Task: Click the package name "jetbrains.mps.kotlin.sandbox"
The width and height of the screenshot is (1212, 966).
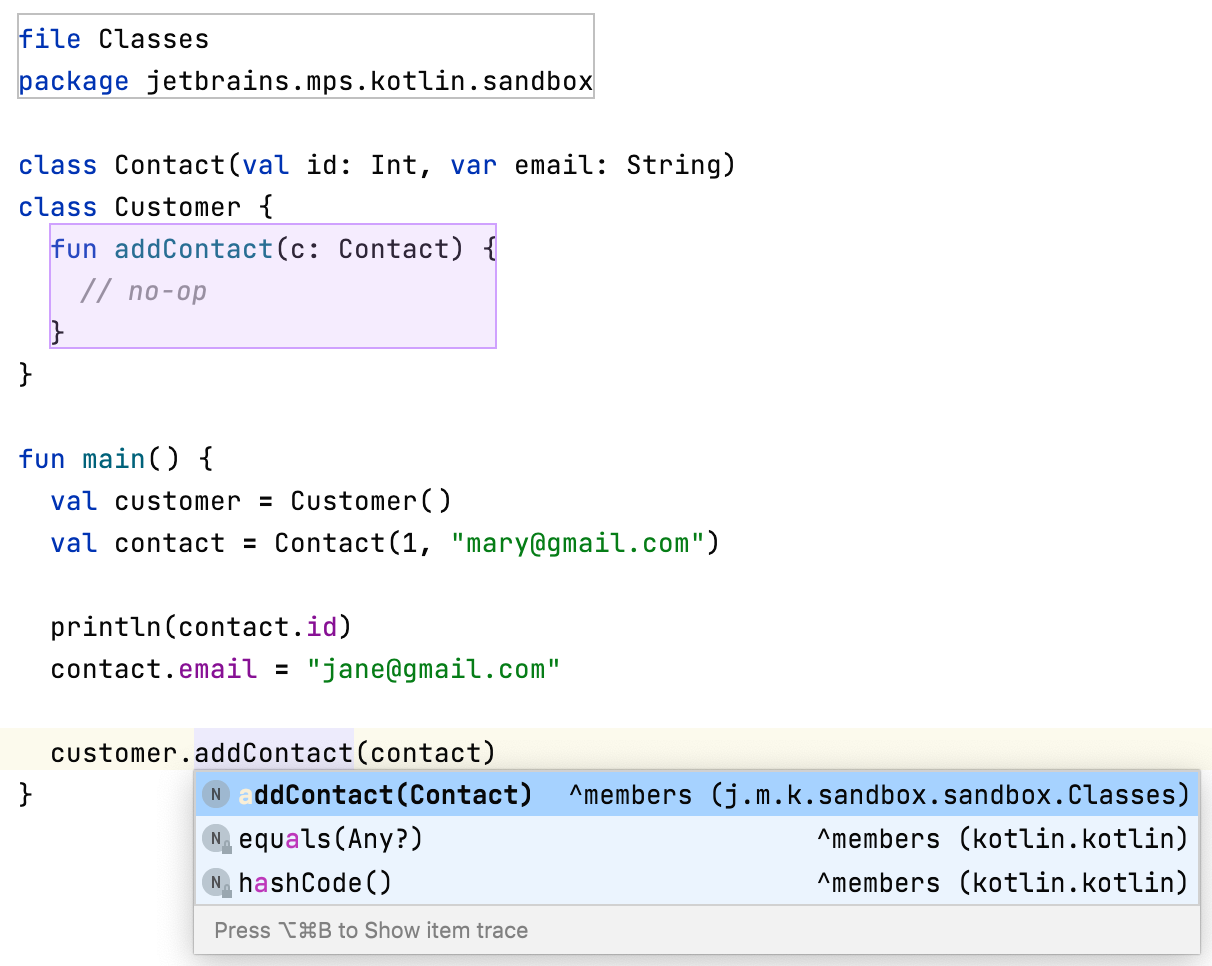Action: [370, 82]
